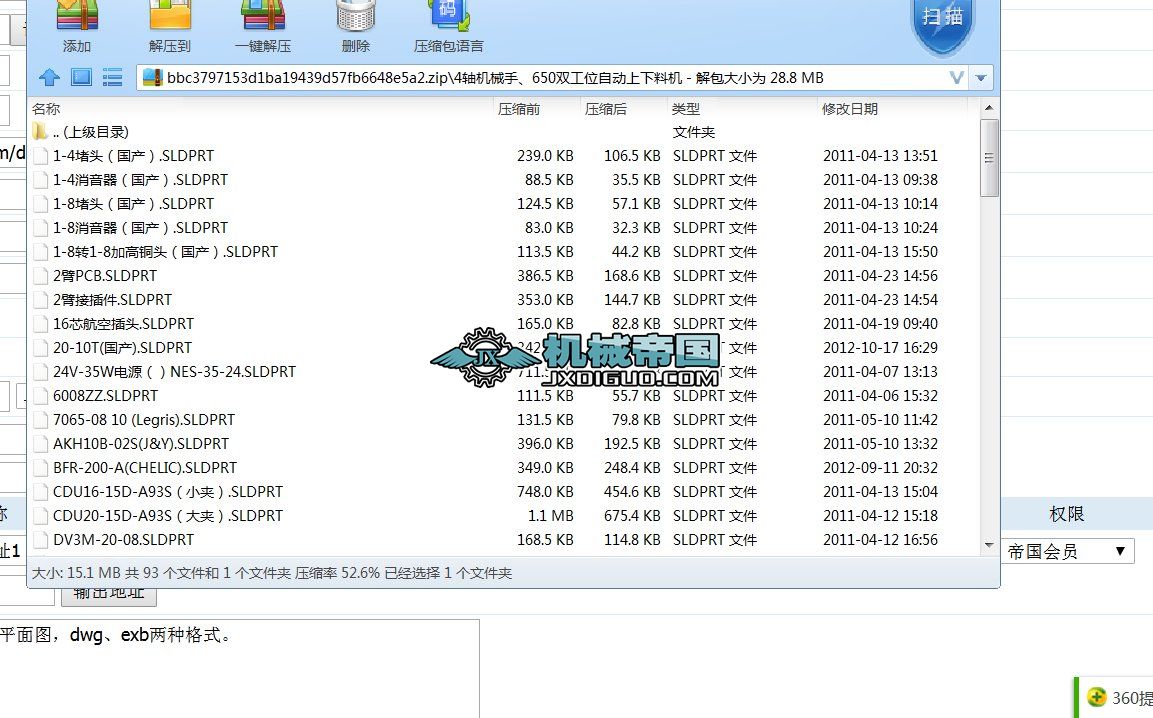1153x718 pixels.
Task: Click the file icon of 2臂PCB.SLDPRT
Action: click(x=40, y=276)
